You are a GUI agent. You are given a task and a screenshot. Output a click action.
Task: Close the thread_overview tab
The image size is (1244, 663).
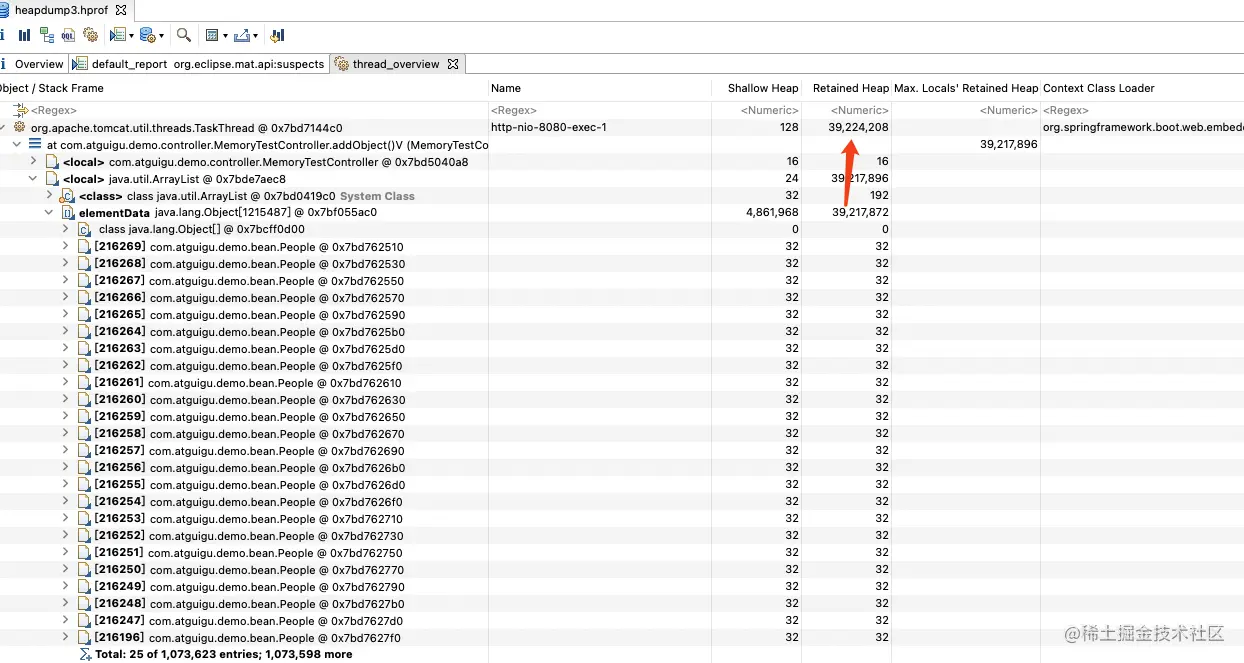[x=452, y=64]
